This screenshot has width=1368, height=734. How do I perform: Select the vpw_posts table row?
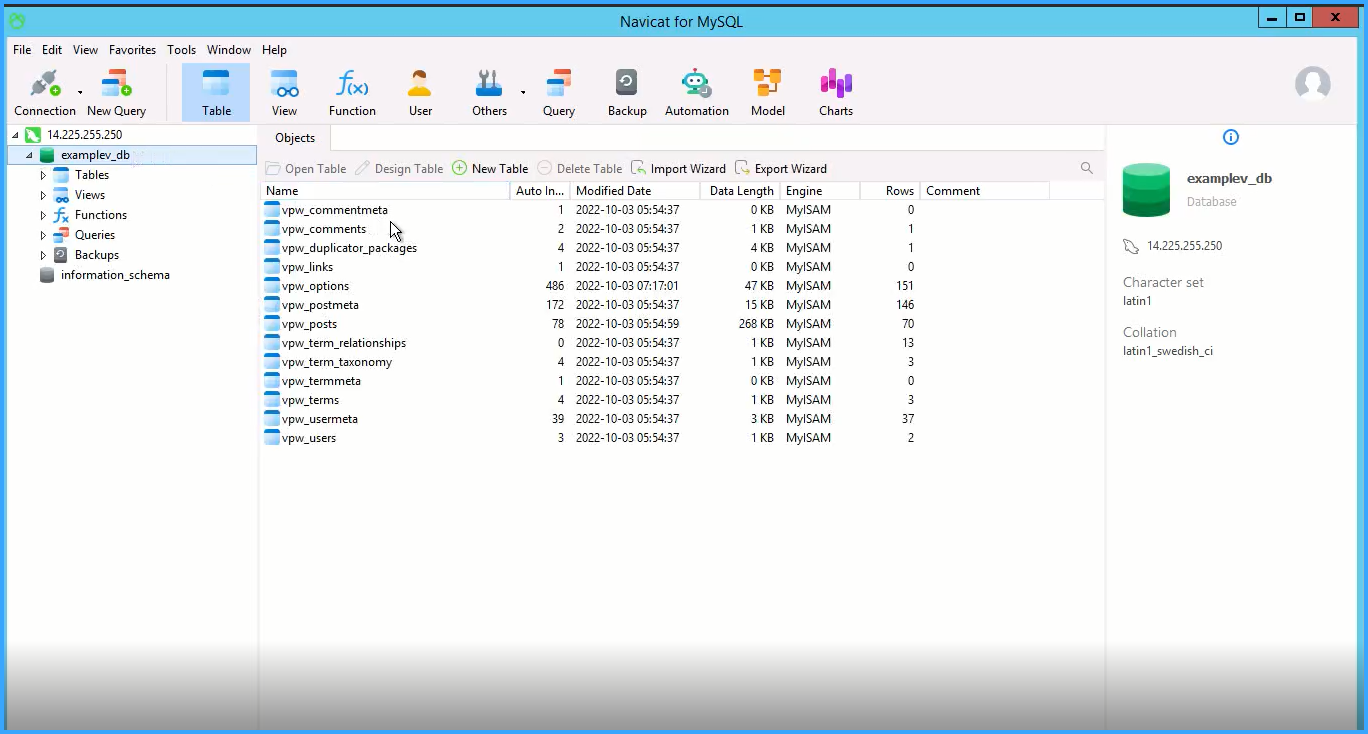click(x=309, y=324)
